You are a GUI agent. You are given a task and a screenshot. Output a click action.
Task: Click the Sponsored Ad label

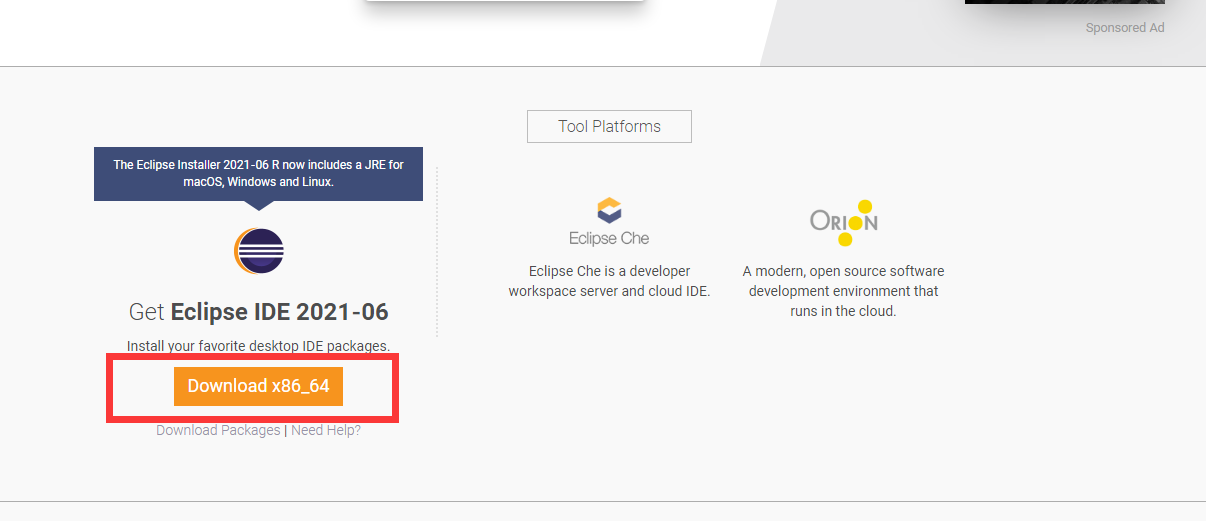(x=1125, y=28)
